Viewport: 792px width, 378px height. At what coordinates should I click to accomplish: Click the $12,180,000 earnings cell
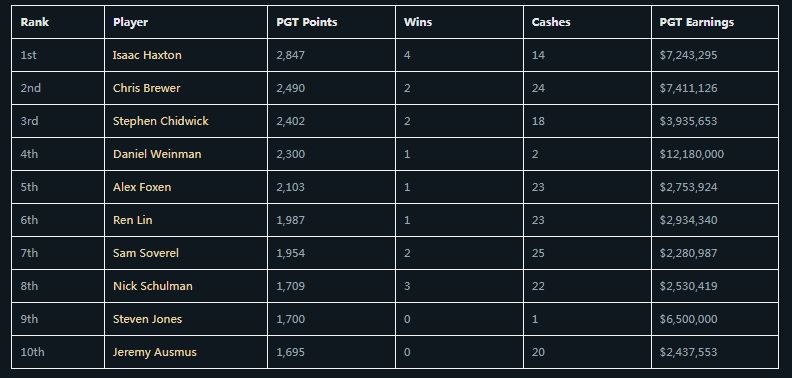pos(691,154)
